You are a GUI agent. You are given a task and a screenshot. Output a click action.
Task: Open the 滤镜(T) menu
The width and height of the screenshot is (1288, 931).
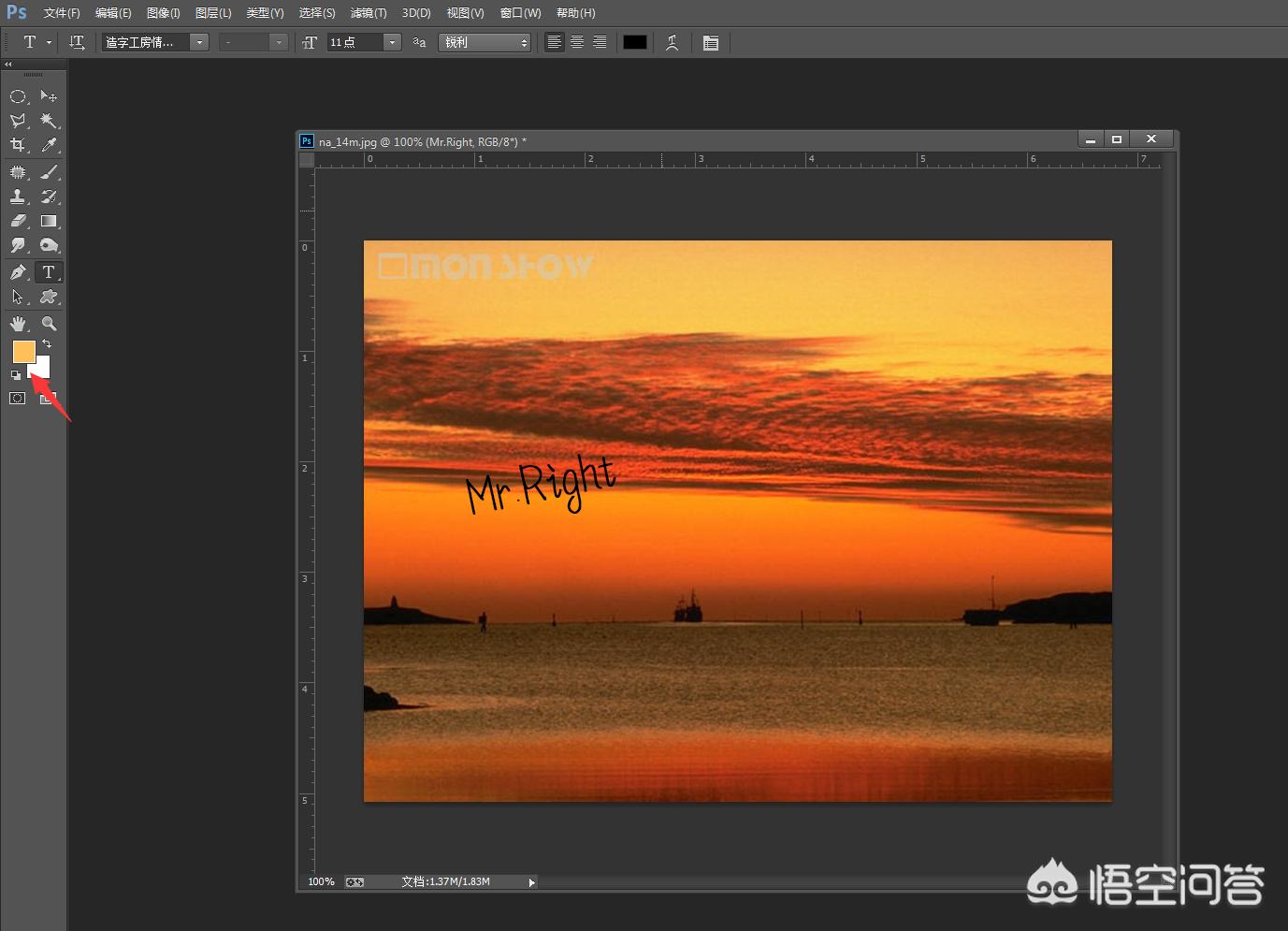(x=368, y=13)
